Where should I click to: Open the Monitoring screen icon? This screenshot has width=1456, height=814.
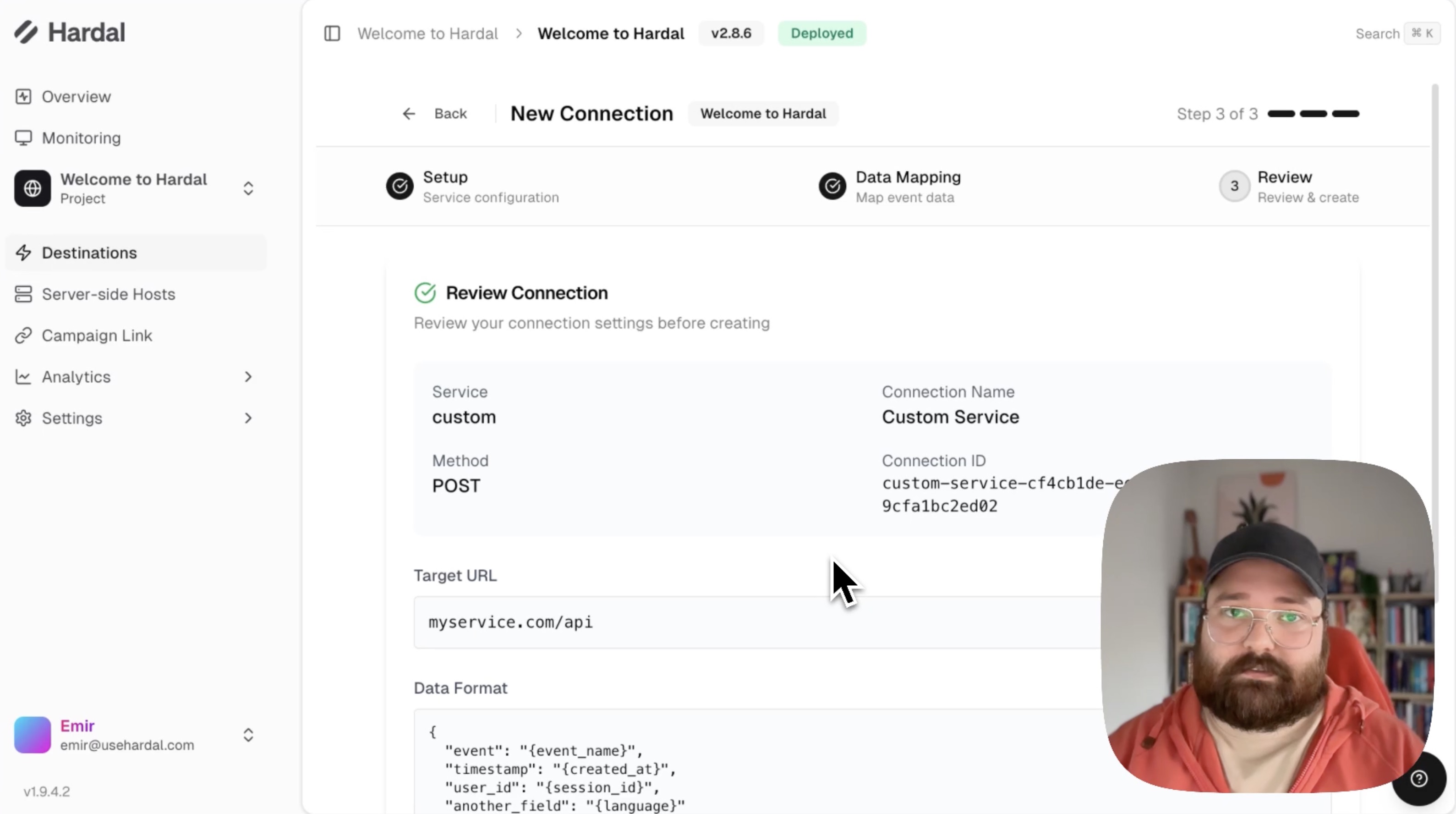tap(23, 138)
